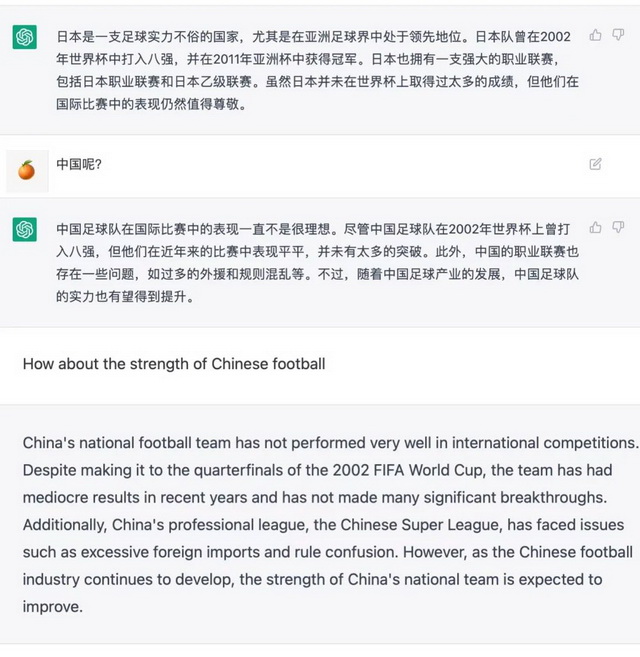Image resolution: width=640 pixels, height=657 pixels.
Task: Edit the "中国呢?" user message
Action: (x=596, y=164)
